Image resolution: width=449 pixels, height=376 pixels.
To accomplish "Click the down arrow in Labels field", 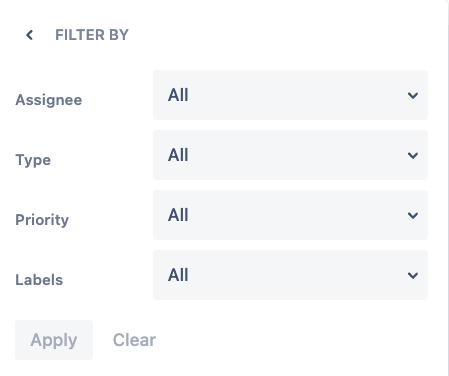I will click(x=413, y=276).
